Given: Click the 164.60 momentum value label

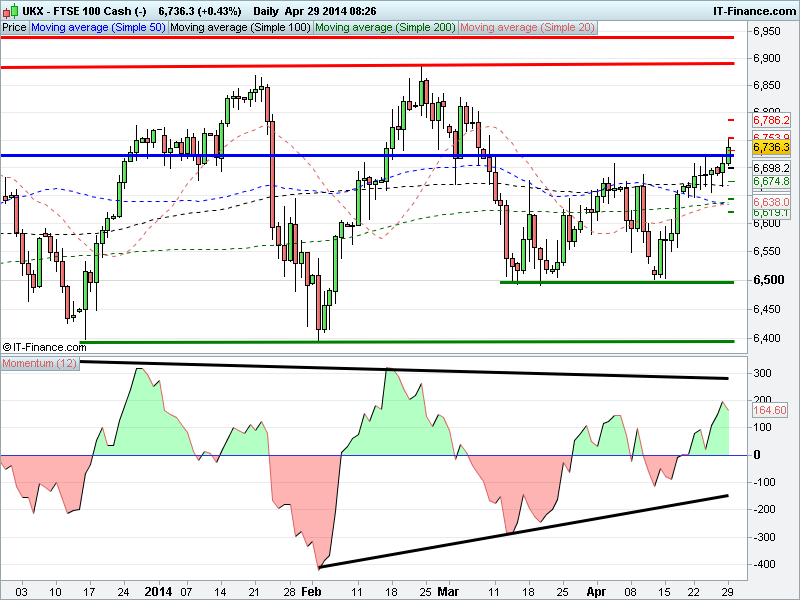Looking at the screenshot, I should (770, 410).
